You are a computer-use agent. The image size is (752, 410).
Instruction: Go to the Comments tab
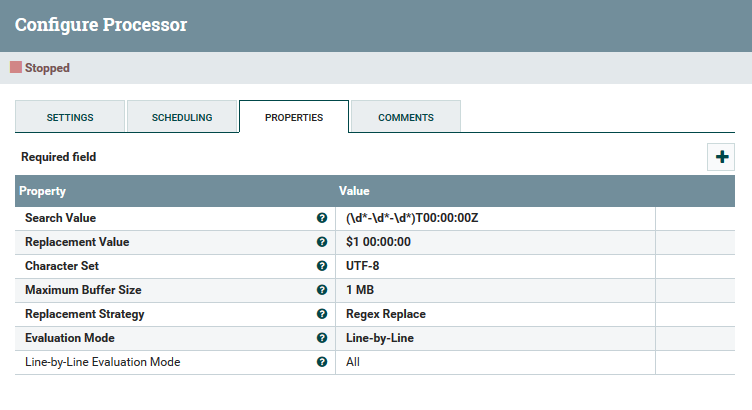(406, 117)
